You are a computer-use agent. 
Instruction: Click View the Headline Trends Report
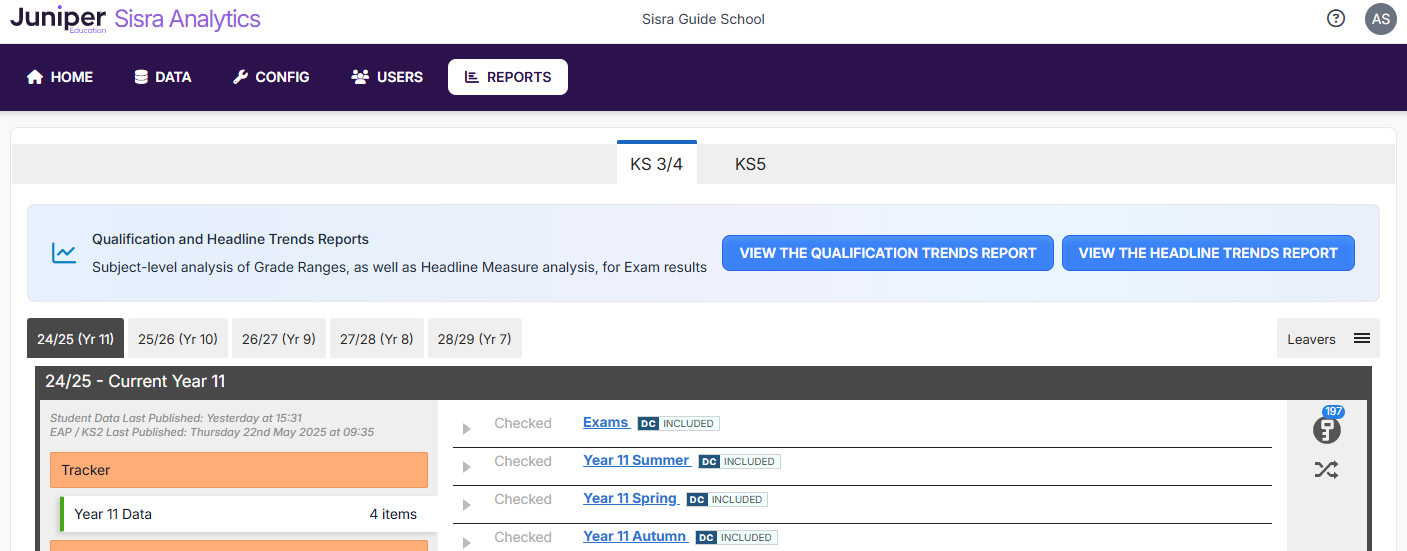coord(1207,253)
